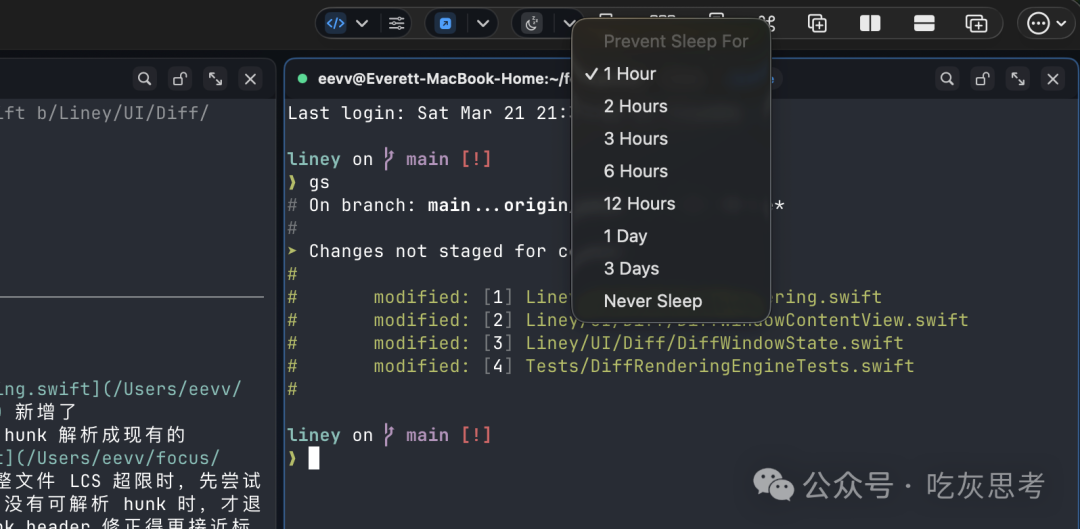
Task: Click the new window plus icon
Action: click(x=977, y=23)
